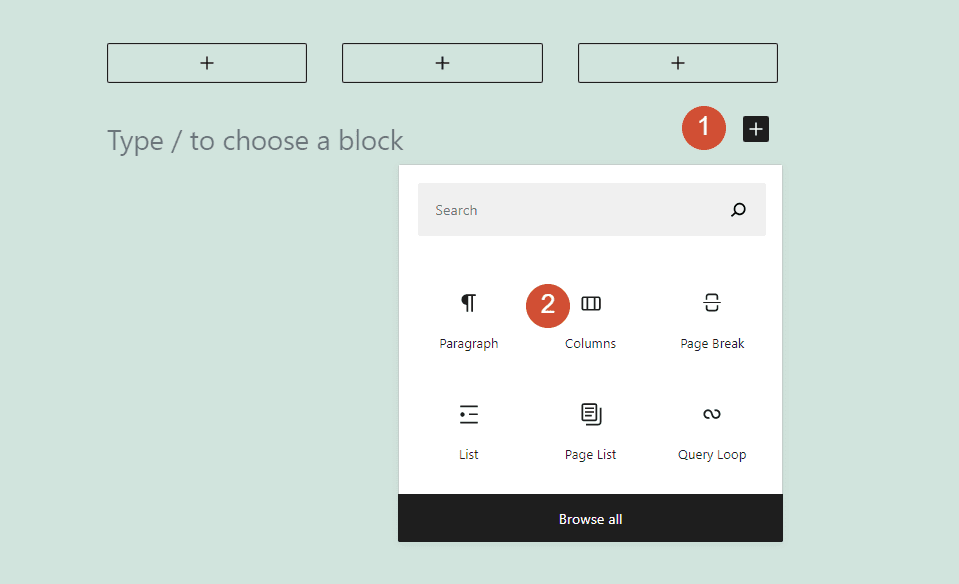Choose the Page List label text
The width and height of the screenshot is (959, 584).
click(x=590, y=454)
